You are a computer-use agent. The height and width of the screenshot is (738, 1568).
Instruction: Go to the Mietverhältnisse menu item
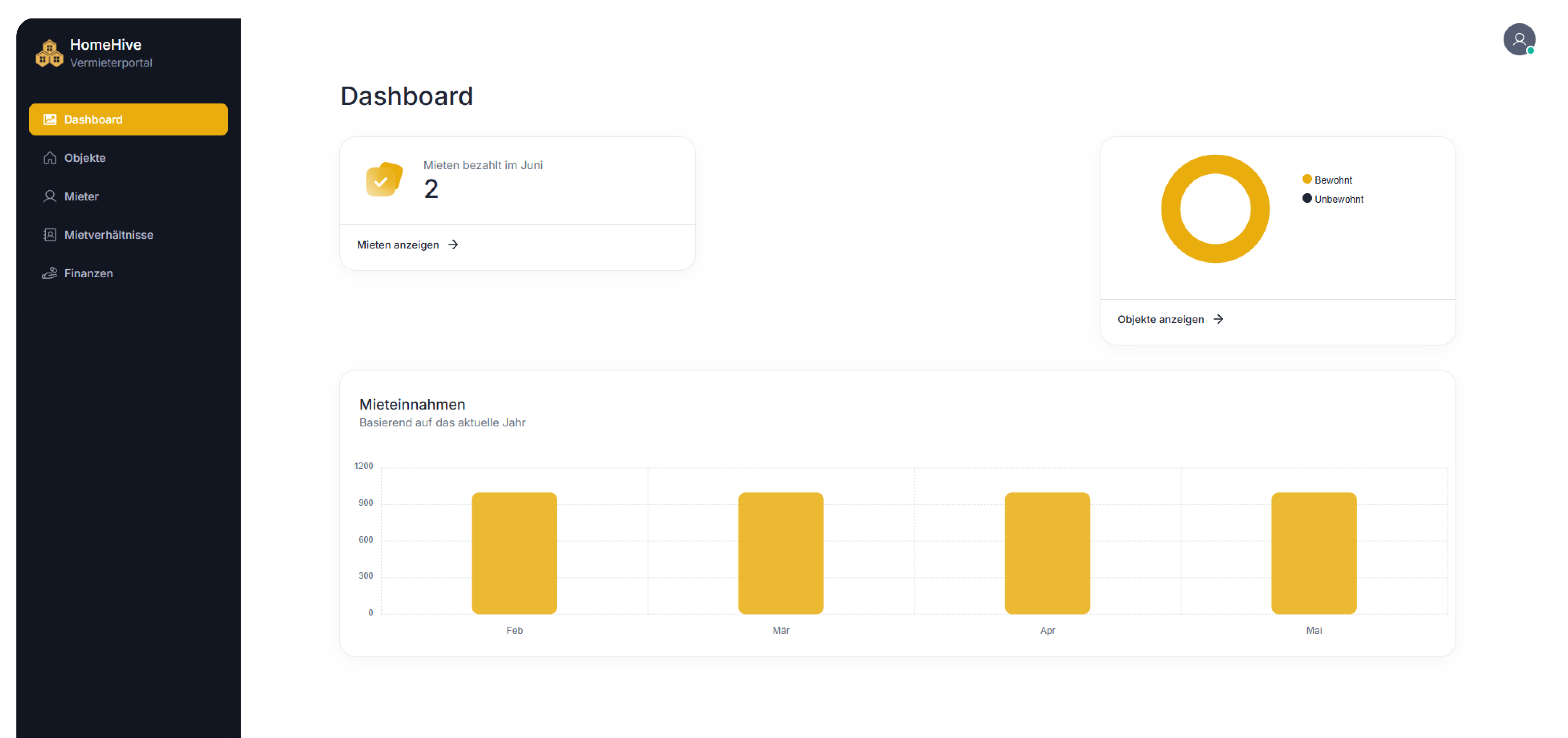click(x=109, y=234)
